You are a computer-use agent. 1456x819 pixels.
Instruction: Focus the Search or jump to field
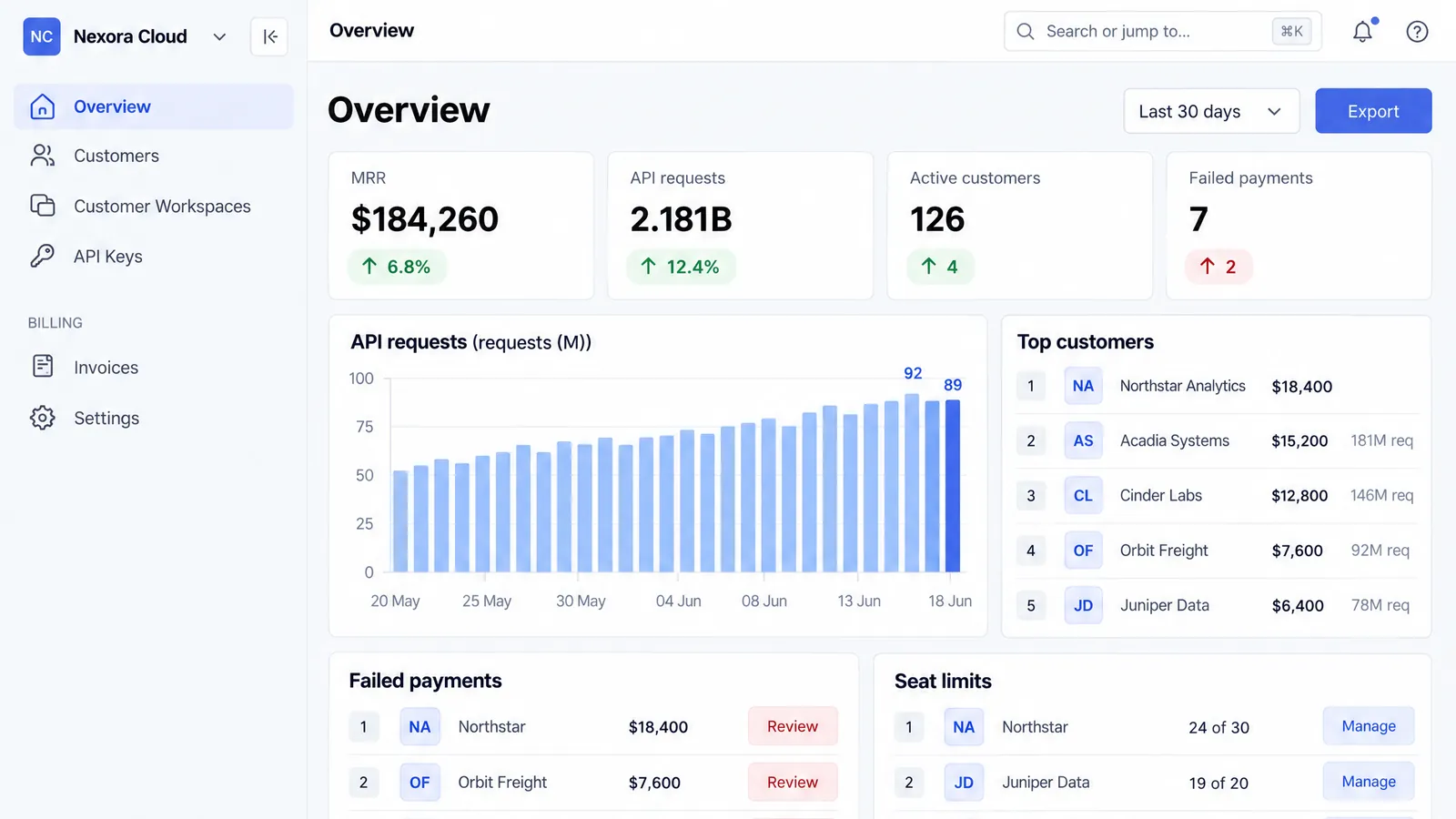point(1163,31)
